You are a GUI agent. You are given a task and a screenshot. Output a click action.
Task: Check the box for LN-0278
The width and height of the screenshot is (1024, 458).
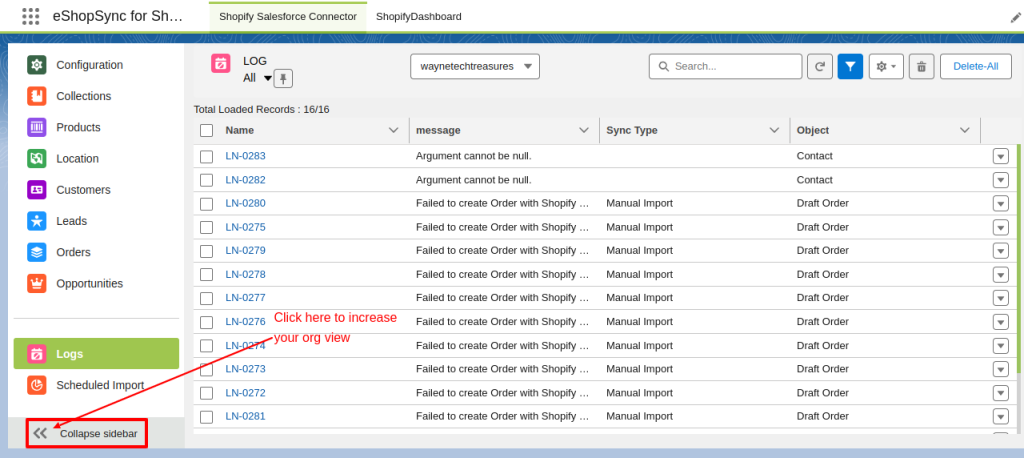click(206, 275)
